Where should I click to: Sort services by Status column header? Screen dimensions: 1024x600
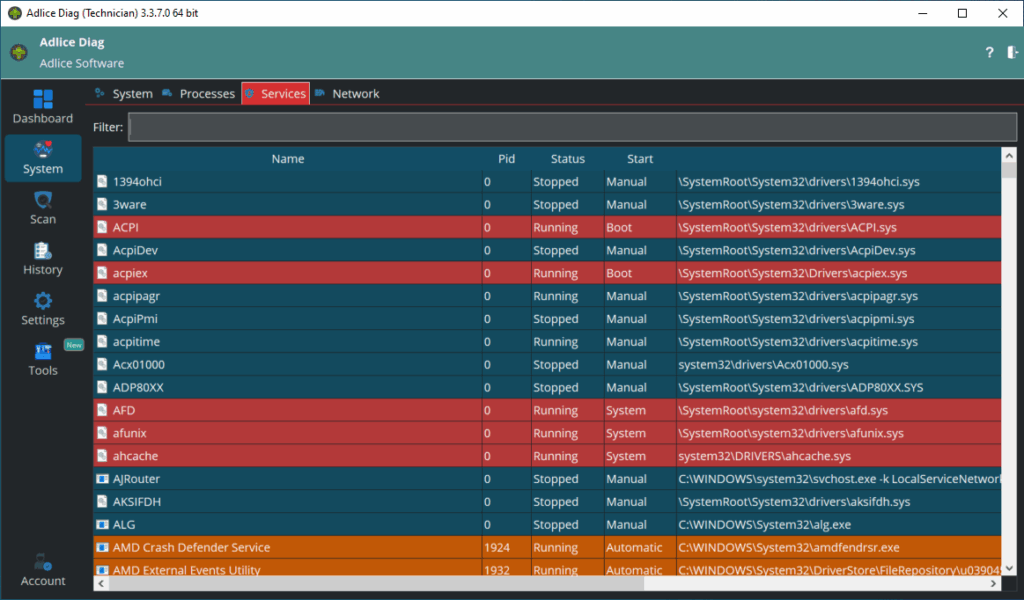(x=567, y=159)
